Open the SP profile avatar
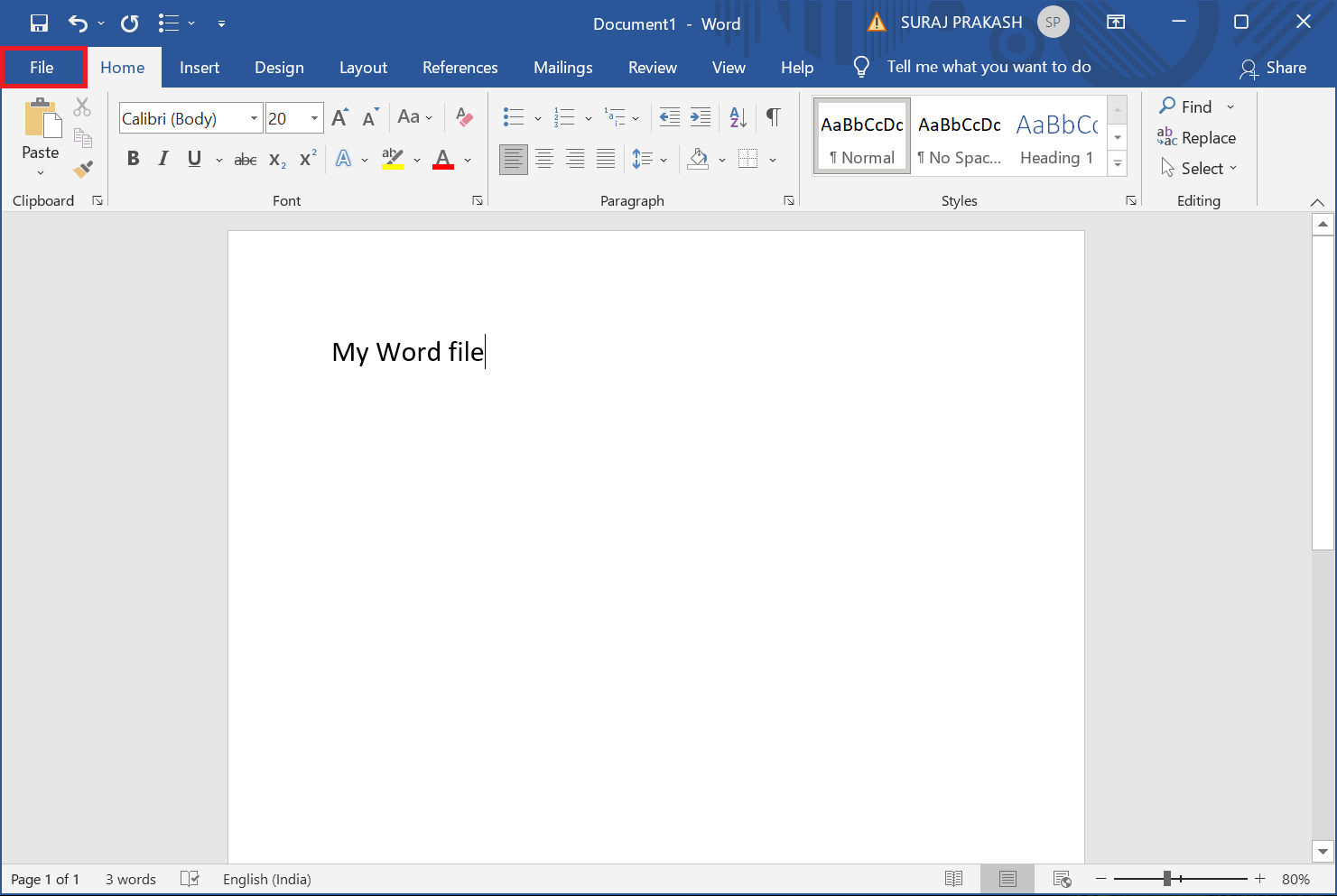The height and width of the screenshot is (896, 1337). (x=1053, y=23)
